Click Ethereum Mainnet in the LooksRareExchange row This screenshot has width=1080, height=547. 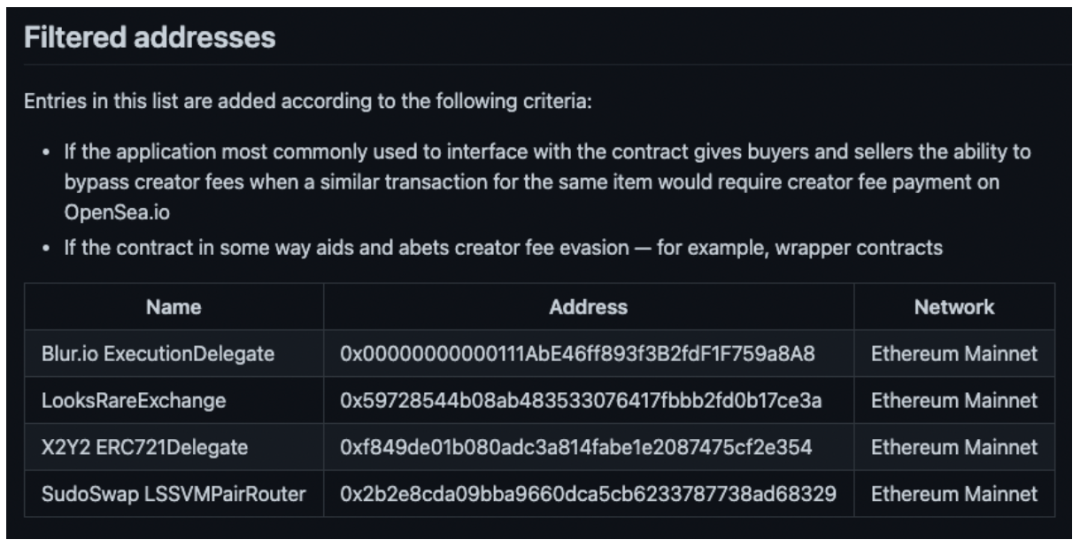(954, 400)
